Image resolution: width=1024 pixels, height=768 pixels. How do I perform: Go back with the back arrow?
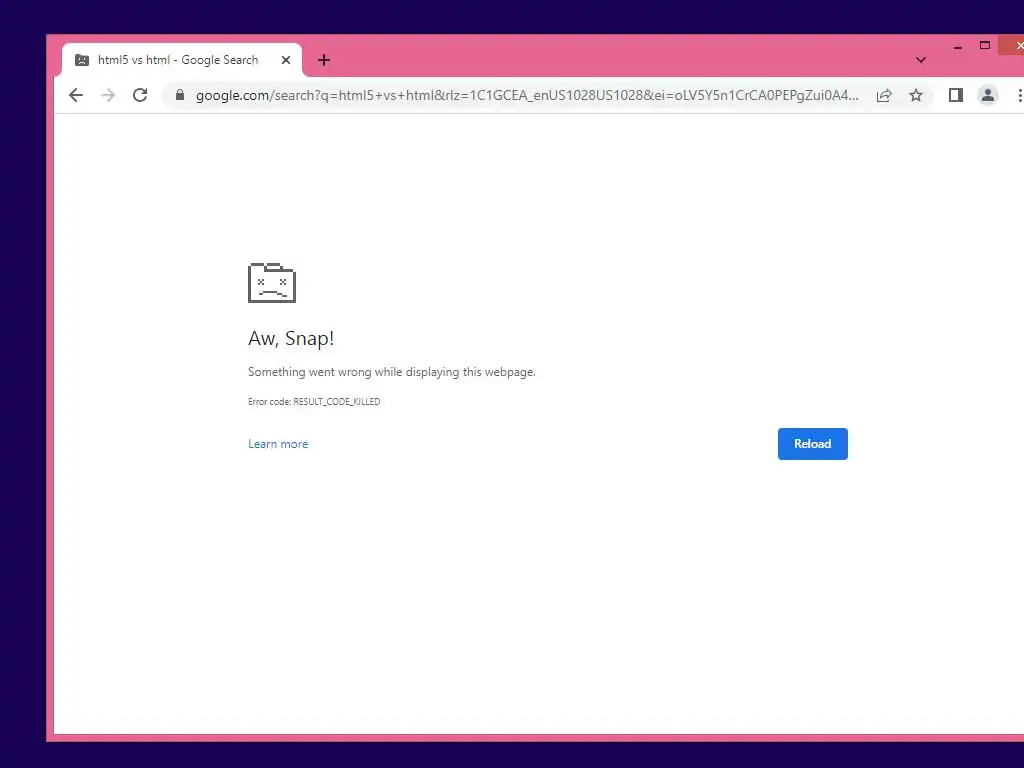click(76, 95)
